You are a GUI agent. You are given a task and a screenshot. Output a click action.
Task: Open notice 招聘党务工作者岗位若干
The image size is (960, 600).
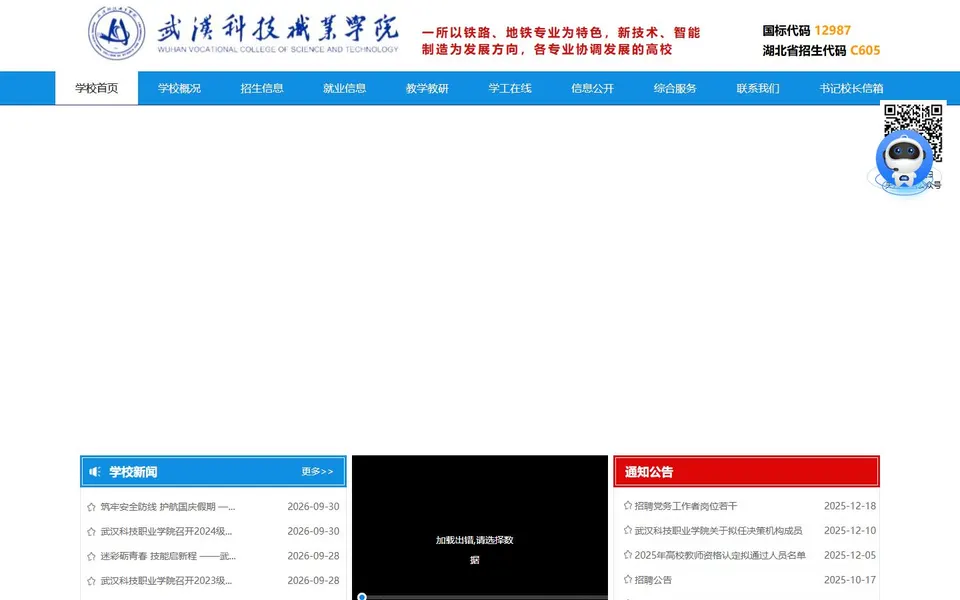[686, 506]
